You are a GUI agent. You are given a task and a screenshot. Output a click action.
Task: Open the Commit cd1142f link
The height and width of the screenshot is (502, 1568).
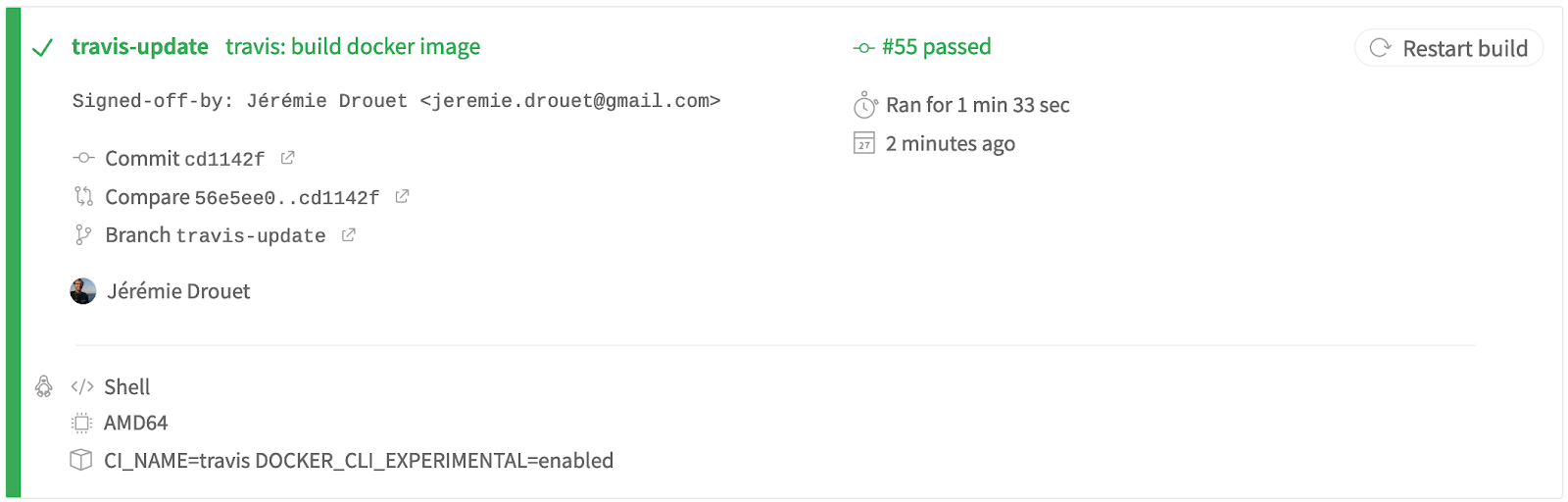[184, 159]
